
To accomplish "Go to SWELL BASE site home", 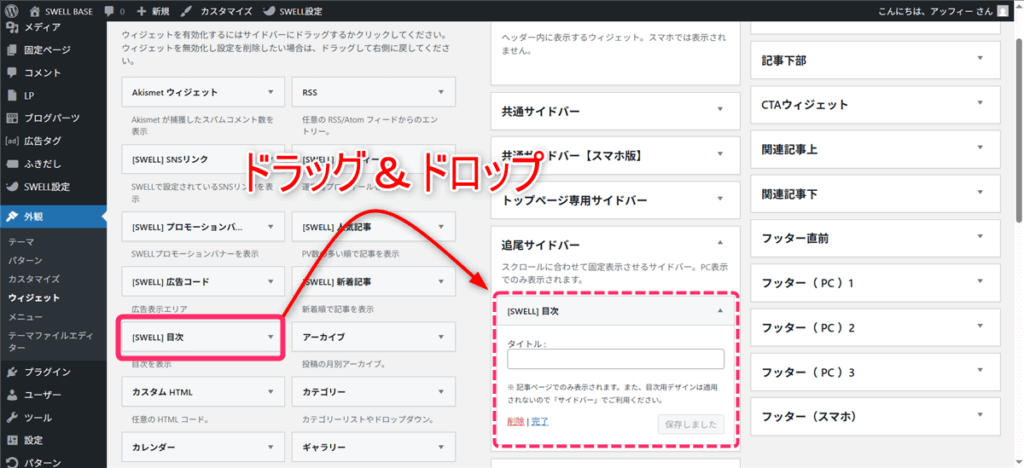I will click(60, 10).
